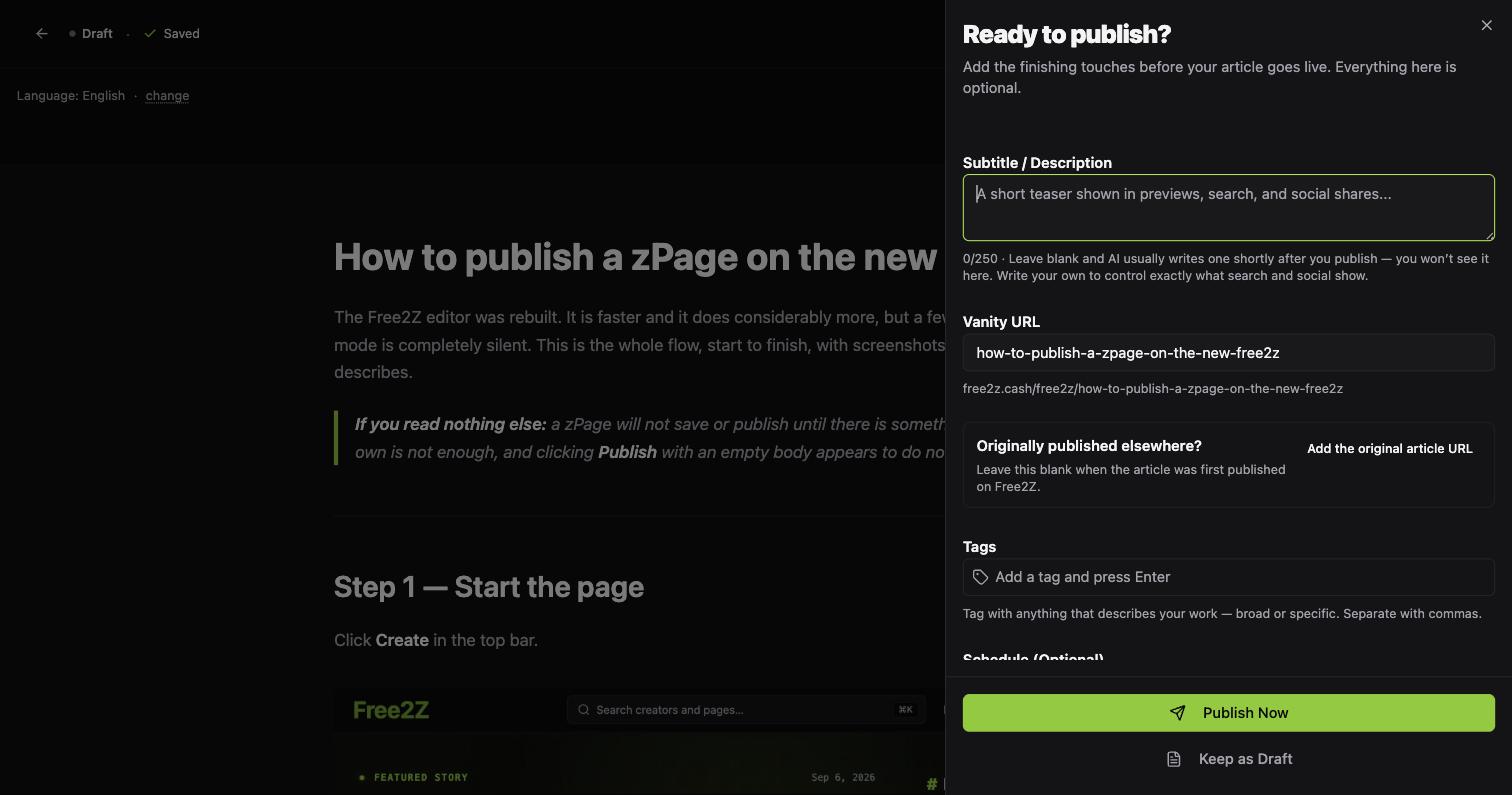Click the Search creators and pages box
1512x795 pixels.
click(746, 710)
